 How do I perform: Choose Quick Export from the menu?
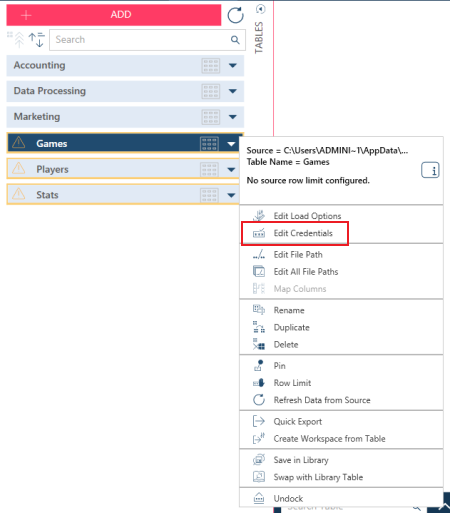coord(341,421)
